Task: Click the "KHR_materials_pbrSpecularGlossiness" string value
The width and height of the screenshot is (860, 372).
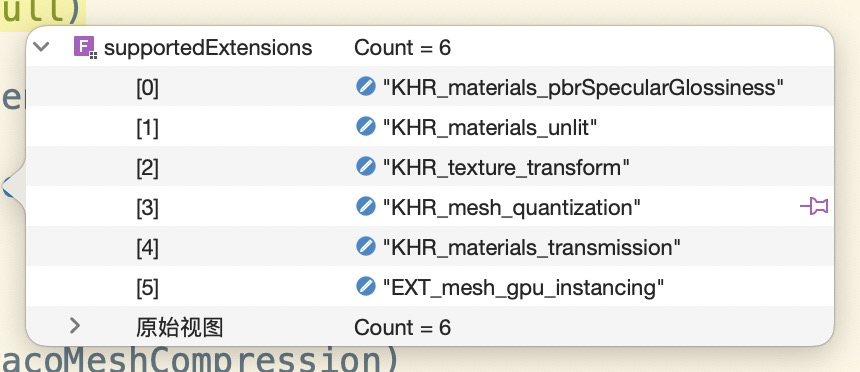Action: [583, 87]
